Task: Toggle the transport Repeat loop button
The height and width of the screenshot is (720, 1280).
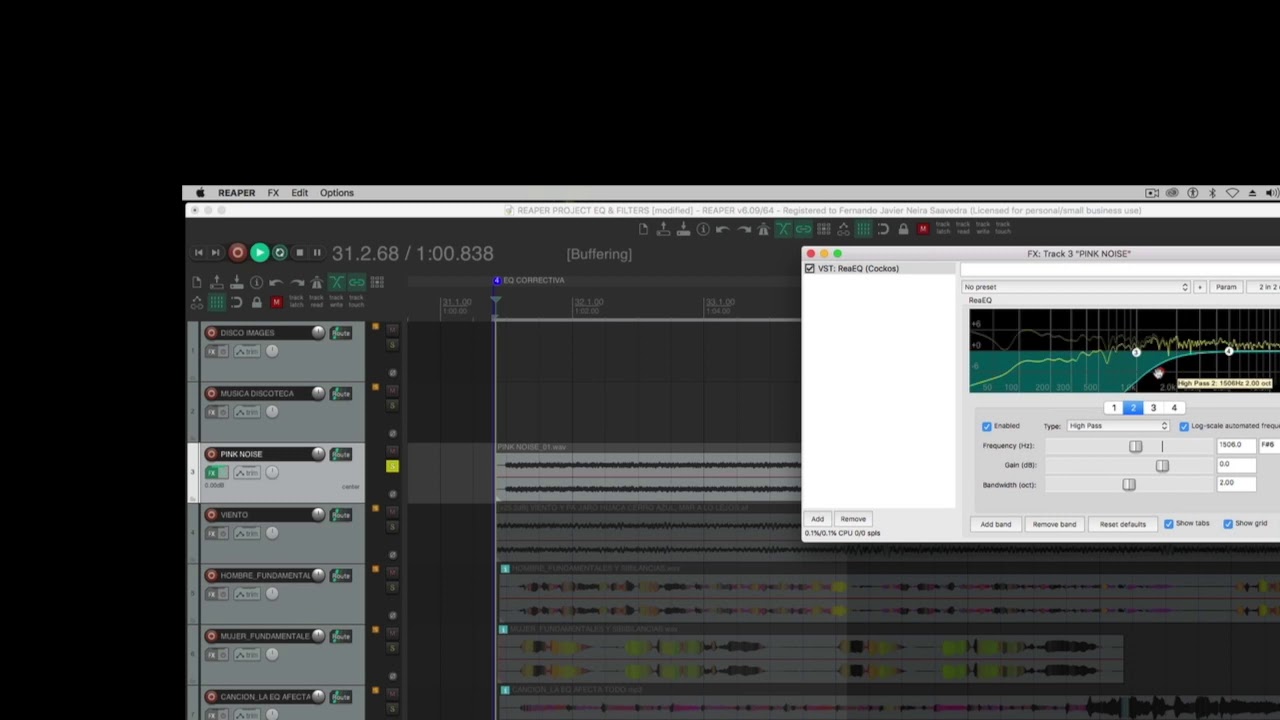Action: (x=280, y=253)
